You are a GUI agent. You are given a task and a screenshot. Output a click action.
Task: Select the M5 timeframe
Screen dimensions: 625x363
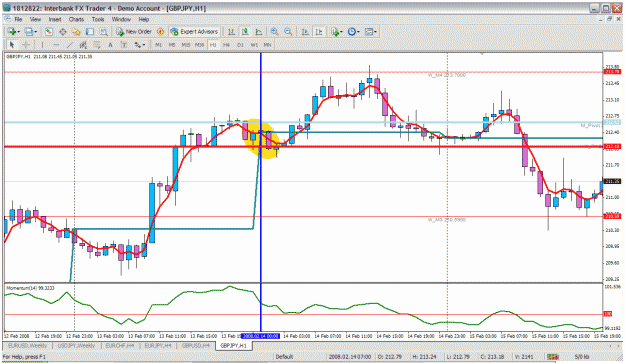point(172,45)
